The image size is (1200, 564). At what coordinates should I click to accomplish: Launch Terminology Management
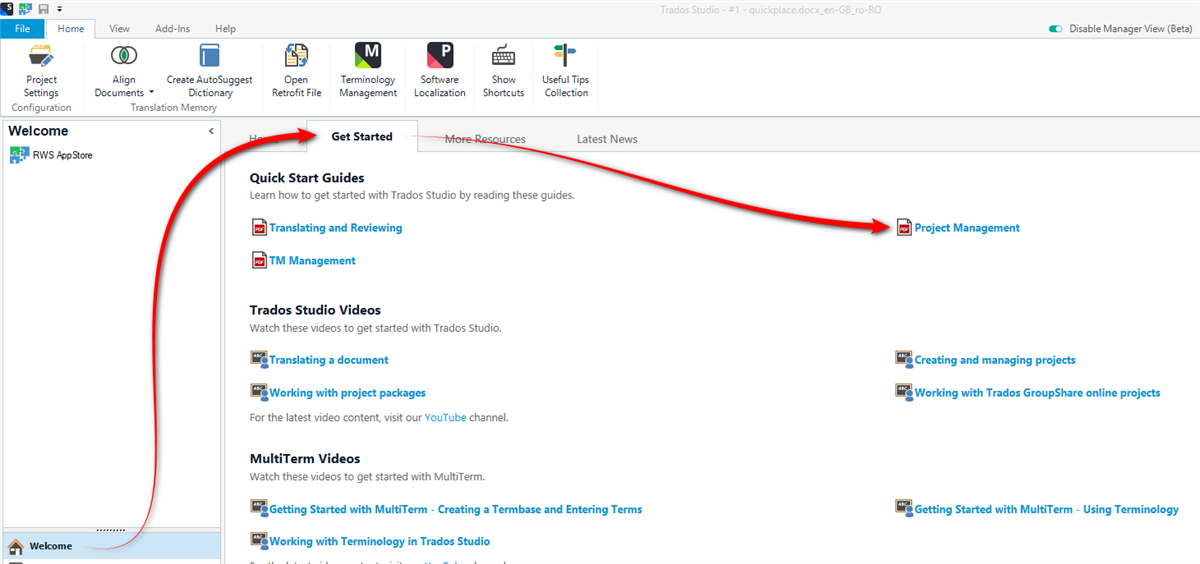tap(368, 70)
